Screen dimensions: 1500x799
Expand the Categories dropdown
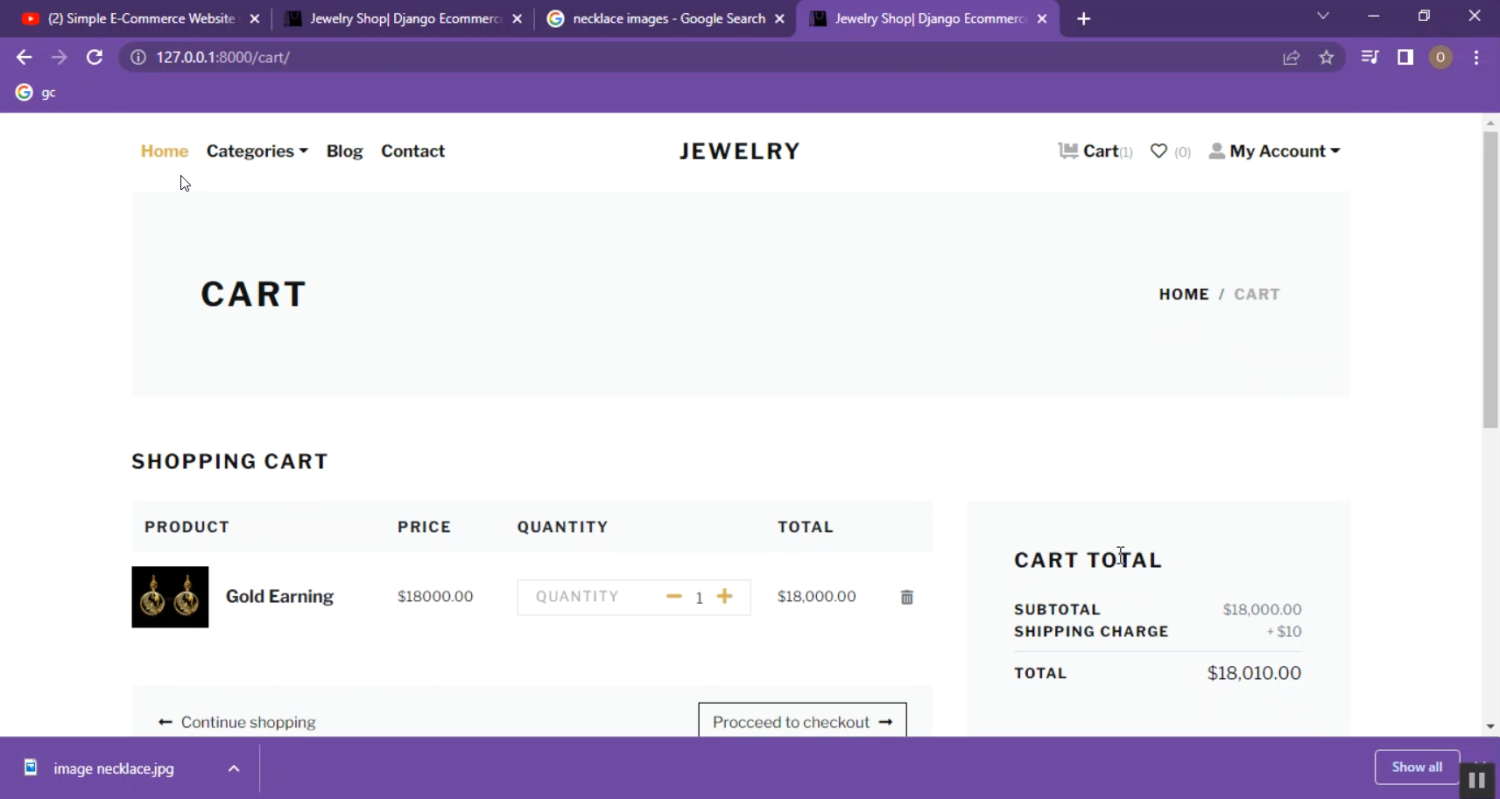tap(257, 151)
